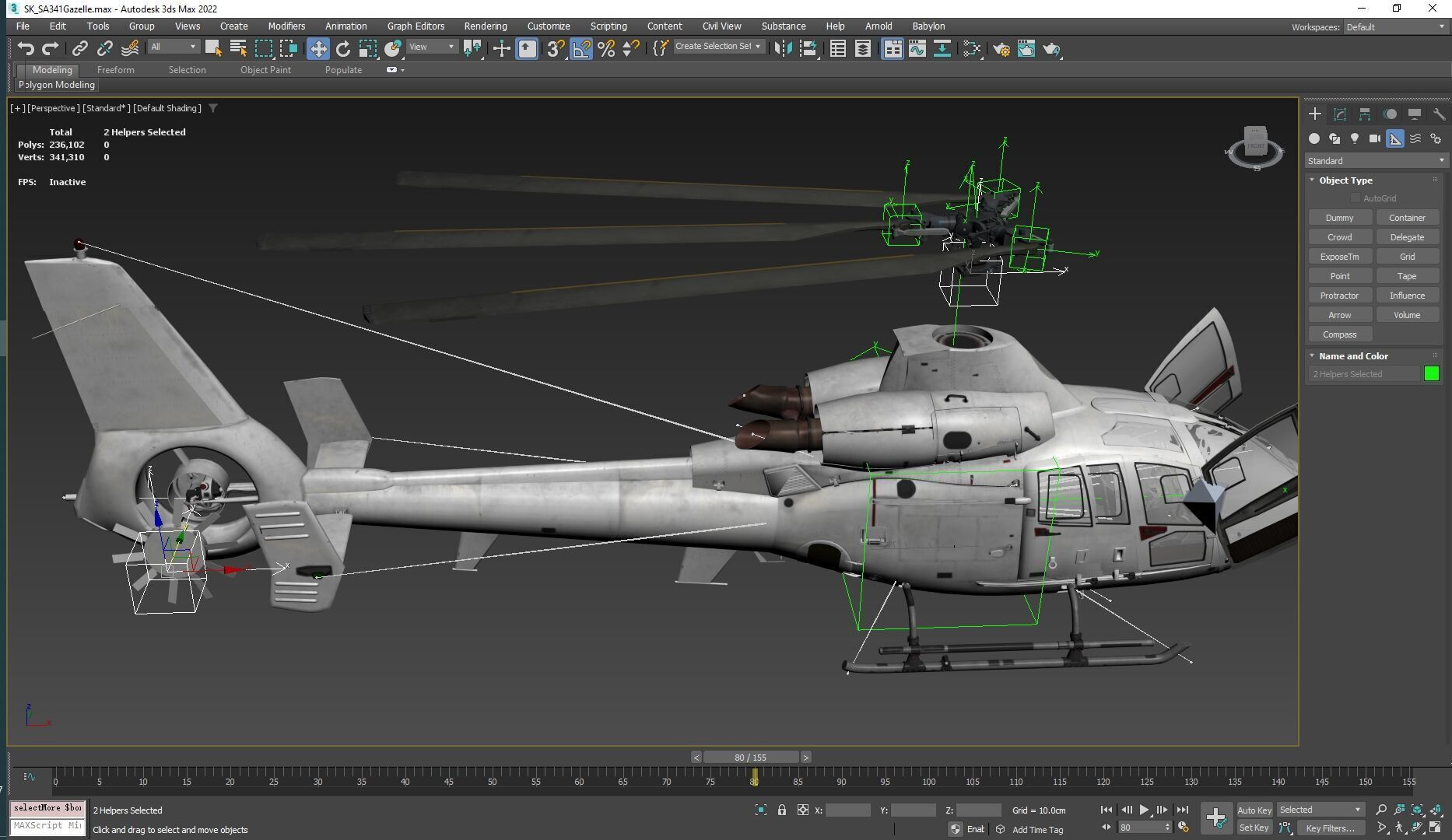The width and height of the screenshot is (1452, 840).
Task: Choose the Select Object tool
Action: [212, 49]
